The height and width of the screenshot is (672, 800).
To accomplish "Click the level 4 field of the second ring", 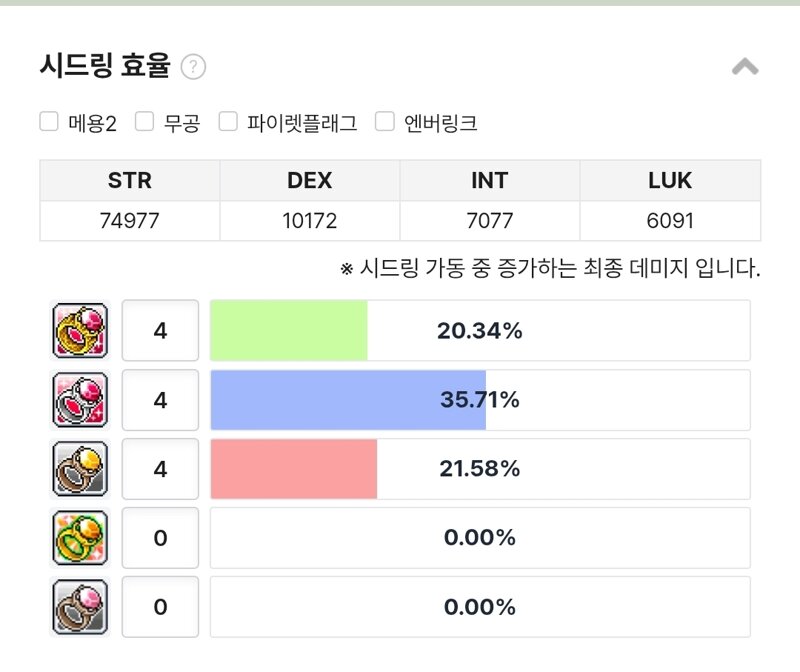I will [x=160, y=400].
